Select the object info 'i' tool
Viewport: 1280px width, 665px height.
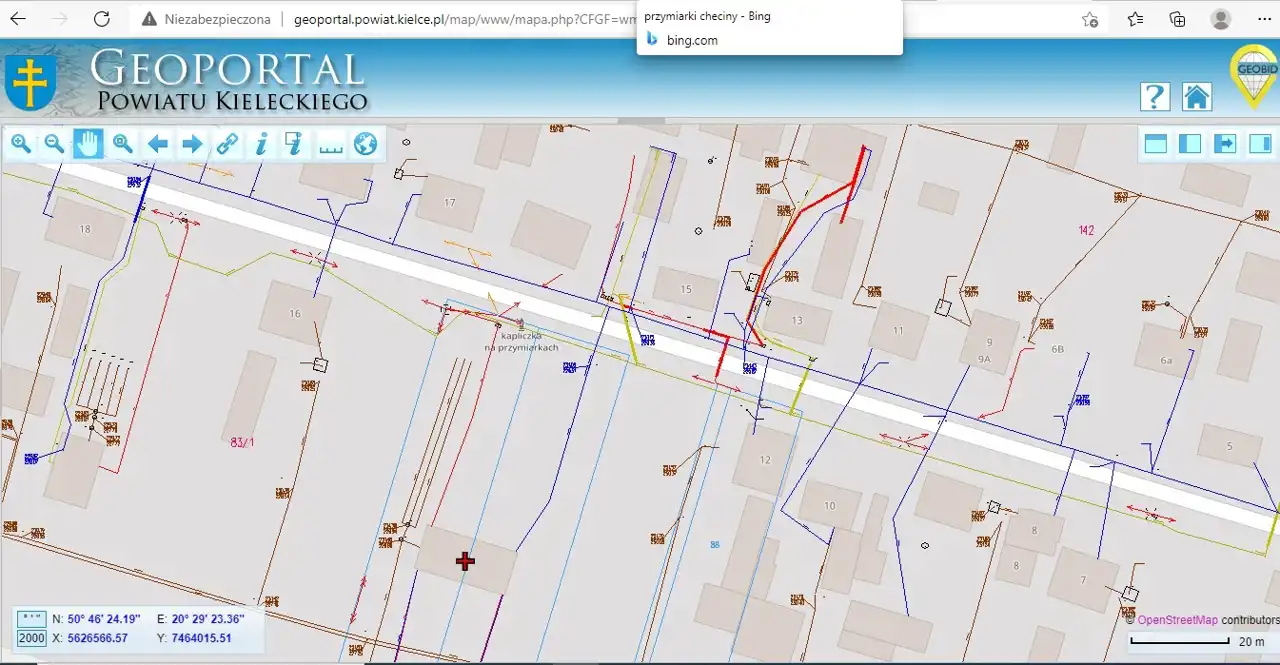tap(261, 144)
